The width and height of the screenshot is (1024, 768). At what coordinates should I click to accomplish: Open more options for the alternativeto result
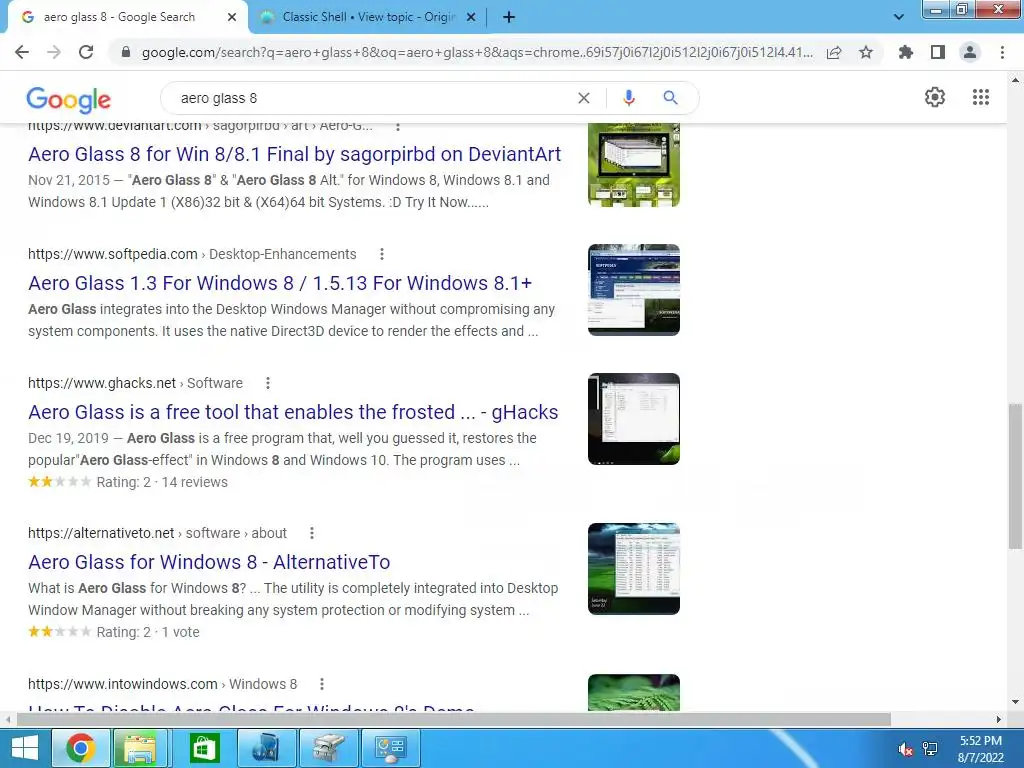pos(312,533)
